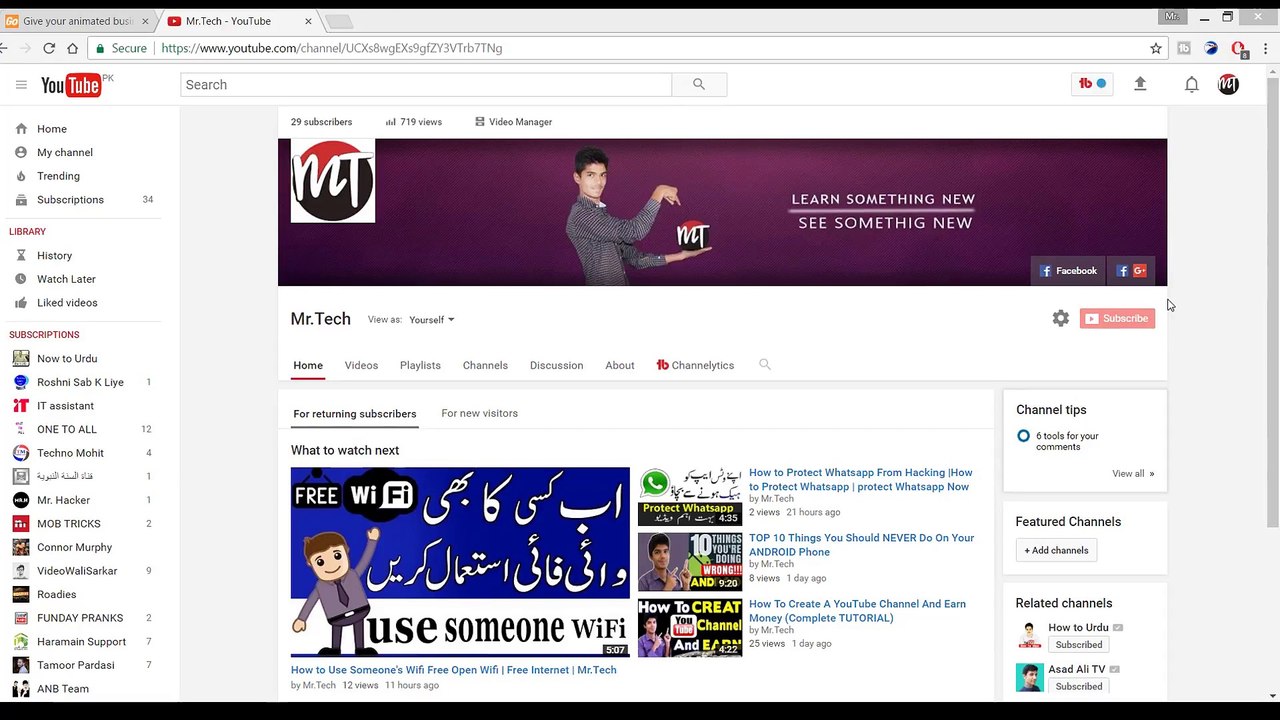The width and height of the screenshot is (1280, 720).
Task: Switch to the first browser tab
Action: [76, 21]
